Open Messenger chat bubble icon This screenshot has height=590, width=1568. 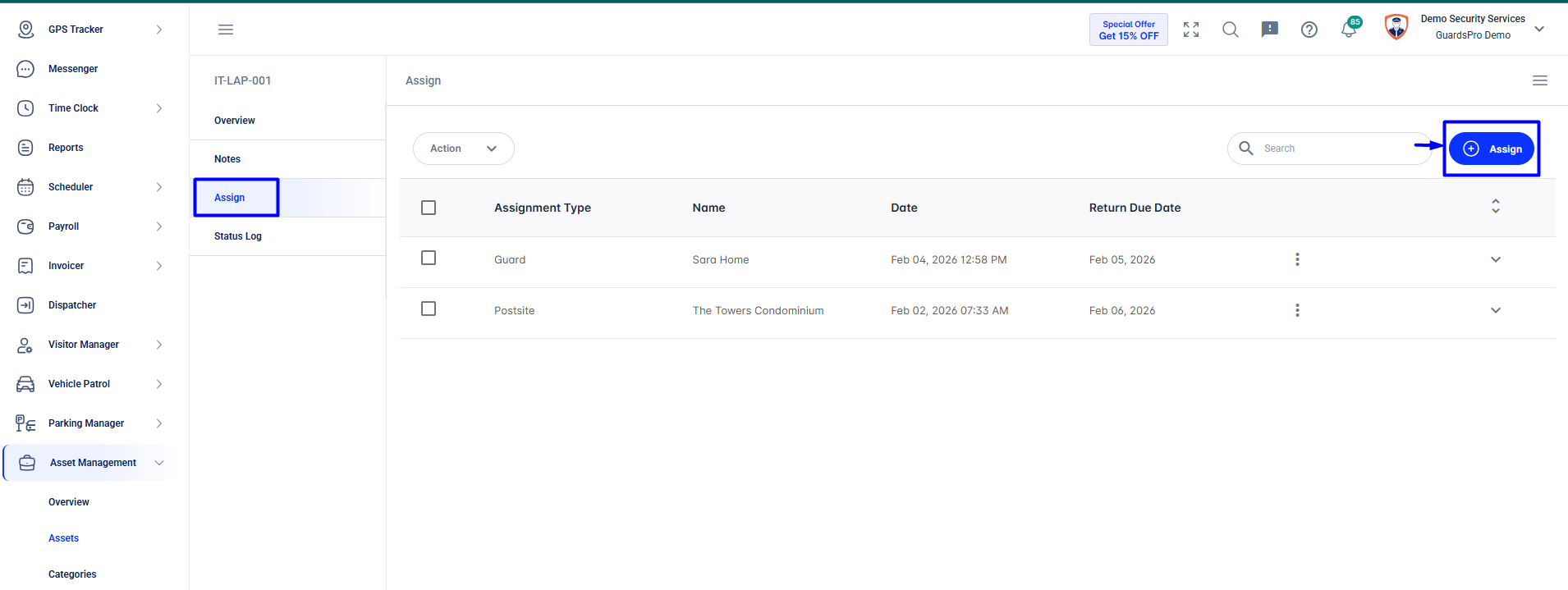tap(25, 69)
